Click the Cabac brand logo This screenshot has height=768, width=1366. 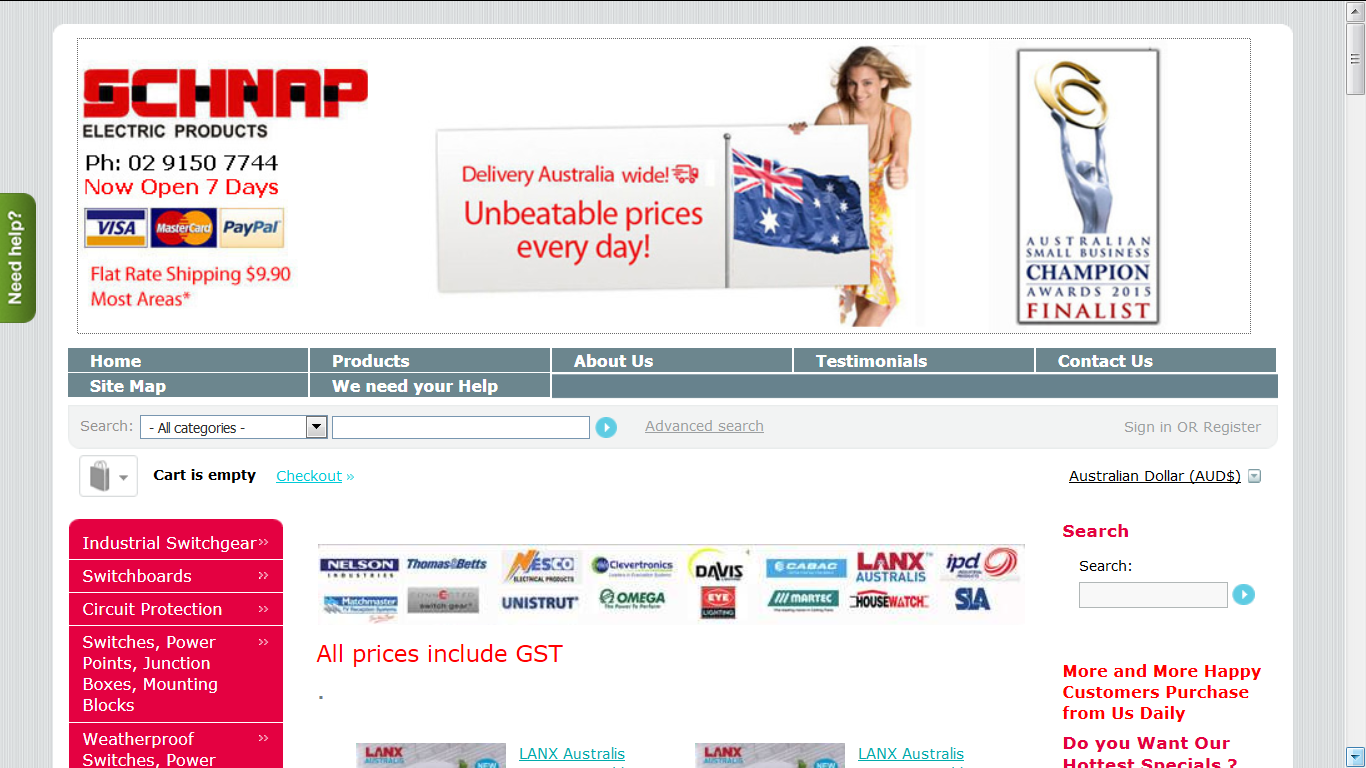[807, 568]
